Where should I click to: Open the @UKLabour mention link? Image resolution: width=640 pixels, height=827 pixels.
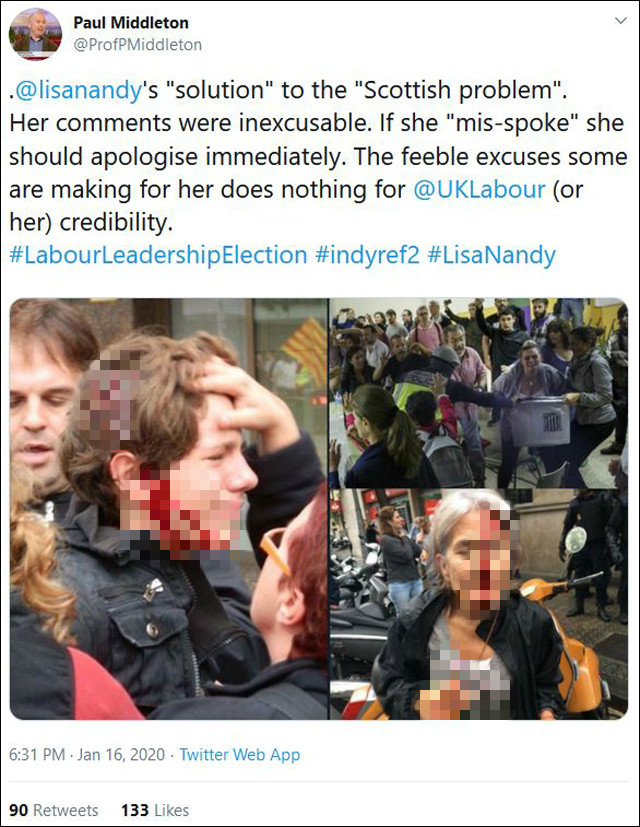(x=479, y=189)
